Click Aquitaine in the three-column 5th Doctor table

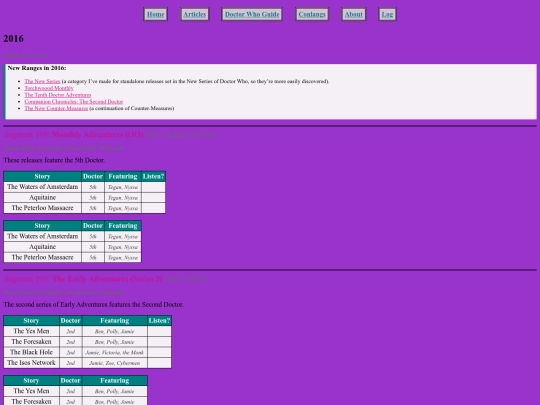pos(43,247)
